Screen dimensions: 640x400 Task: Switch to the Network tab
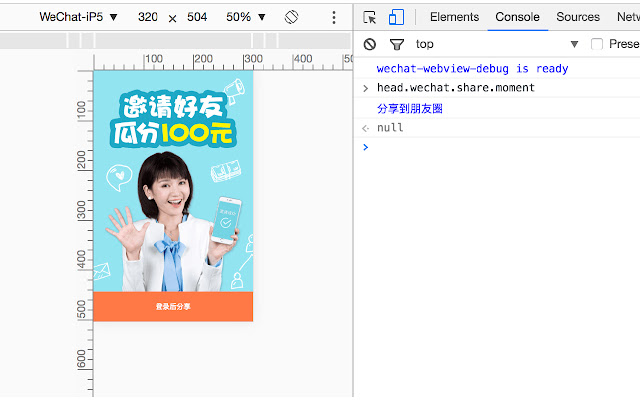click(x=628, y=17)
